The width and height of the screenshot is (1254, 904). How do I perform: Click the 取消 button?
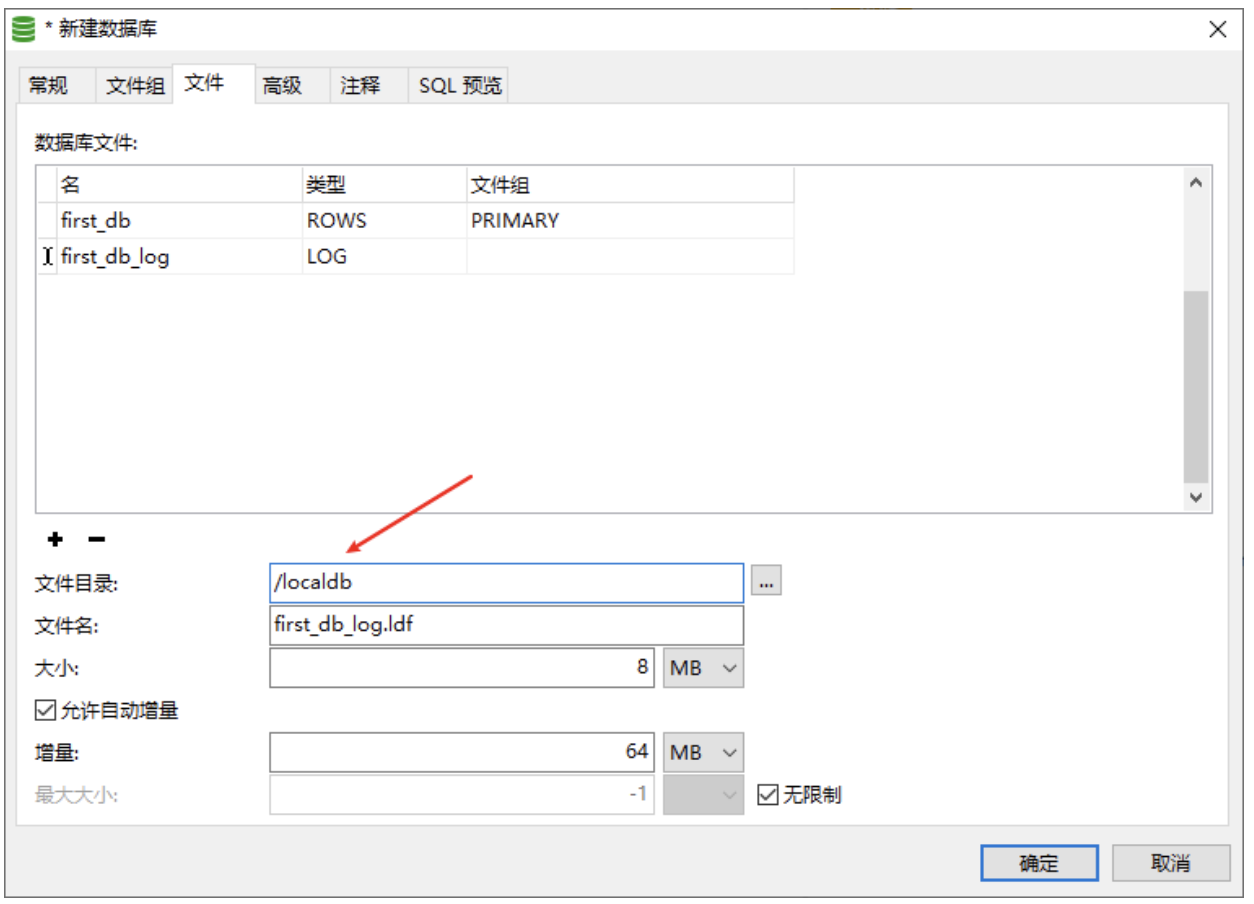click(x=1170, y=863)
